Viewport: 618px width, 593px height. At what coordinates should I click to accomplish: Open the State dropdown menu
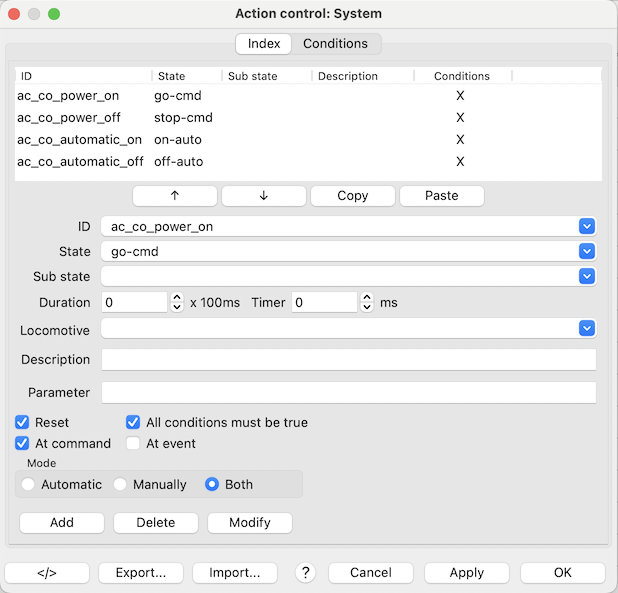tap(587, 252)
